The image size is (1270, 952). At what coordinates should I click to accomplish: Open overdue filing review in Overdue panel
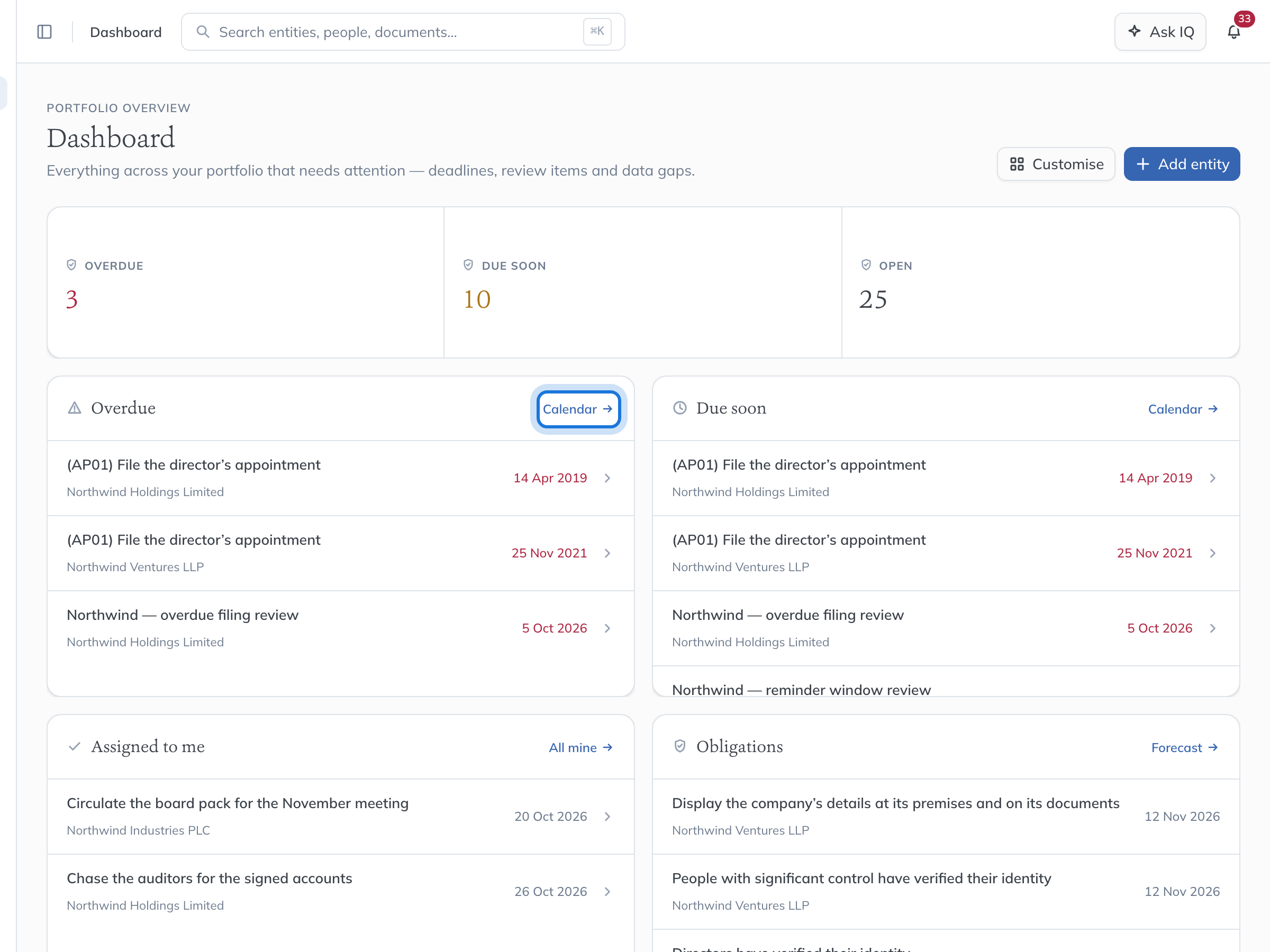point(340,628)
